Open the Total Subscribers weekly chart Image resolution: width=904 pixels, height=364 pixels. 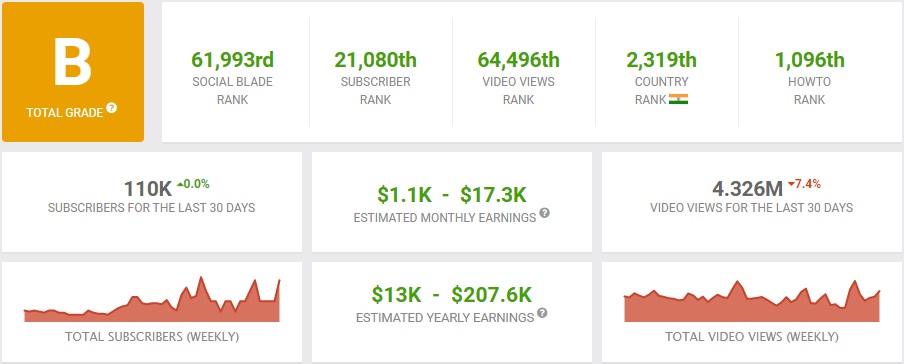152,299
